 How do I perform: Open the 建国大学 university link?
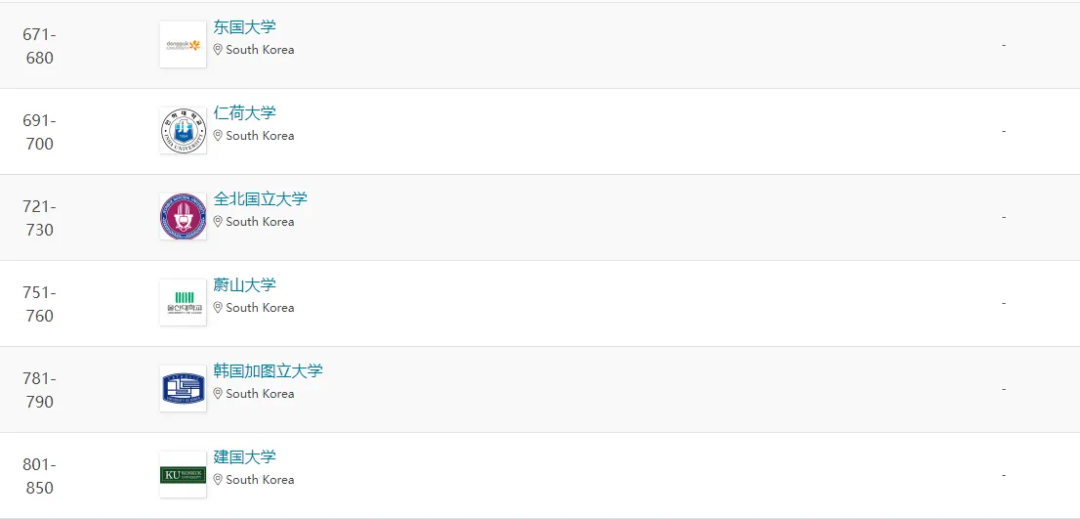[x=245, y=458]
